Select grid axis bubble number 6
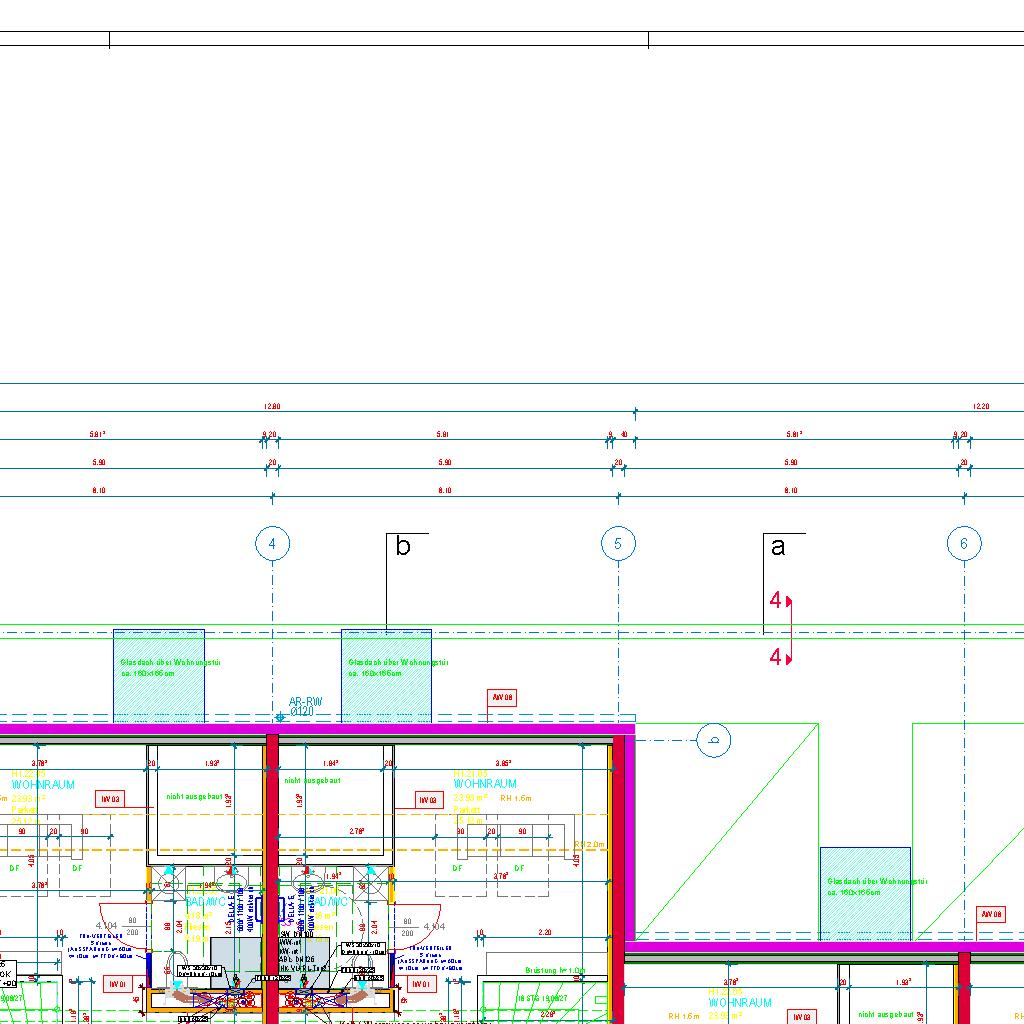Viewport: 1024px width, 1024px height. 964,544
